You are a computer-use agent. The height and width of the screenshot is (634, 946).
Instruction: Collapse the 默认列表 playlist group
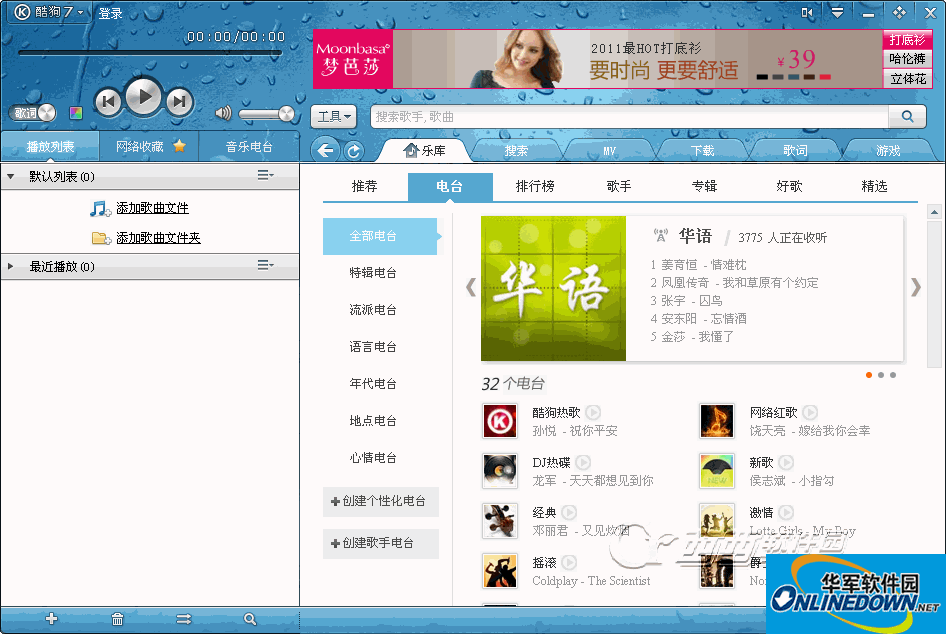11,176
